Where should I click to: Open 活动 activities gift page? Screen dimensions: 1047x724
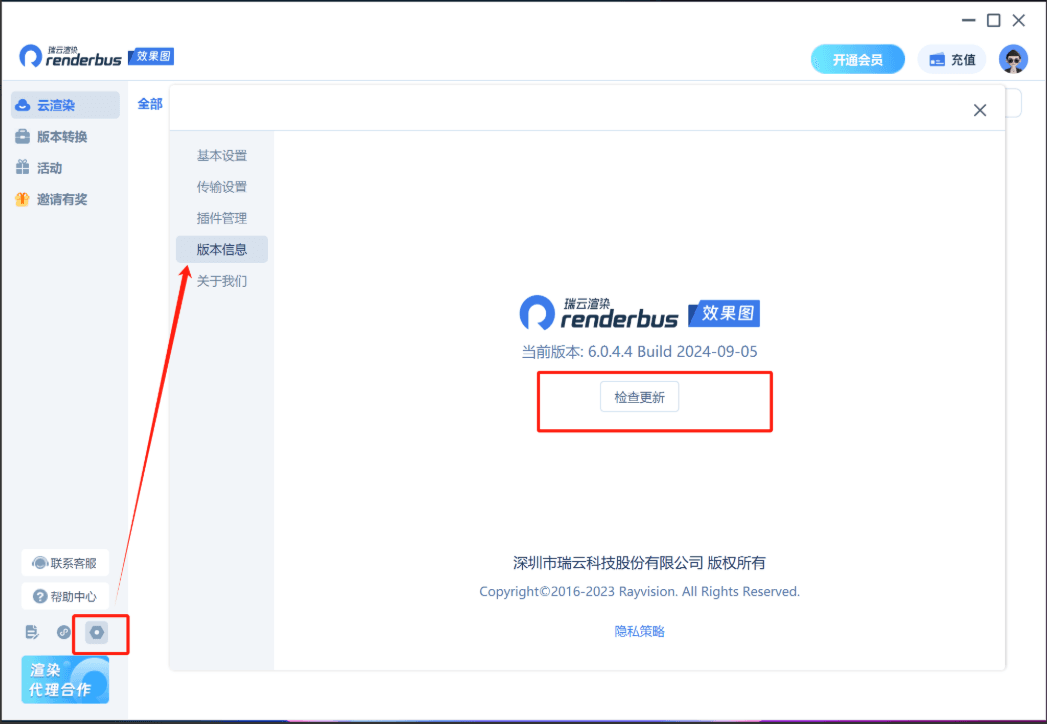(x=50, y=168)
